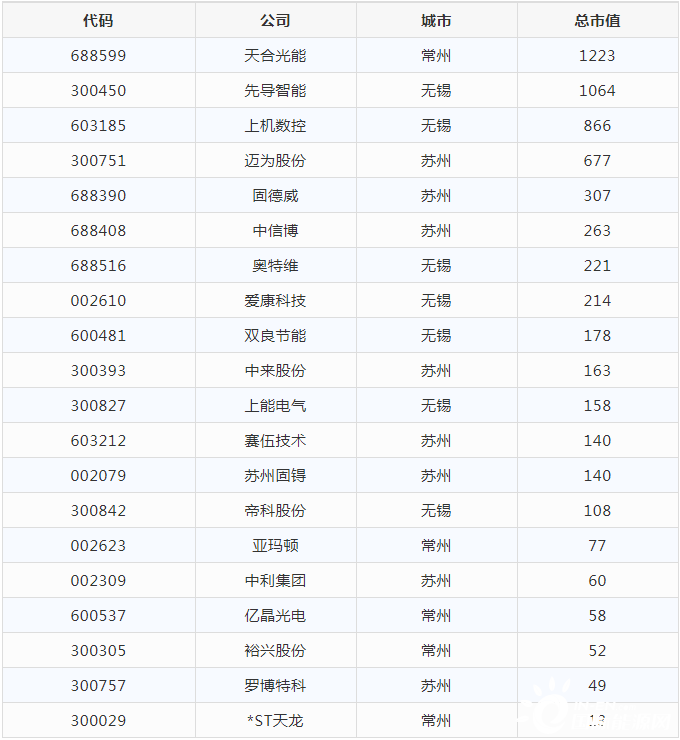Screen dimensions: 680x740
Task: Select market value 58
Action: tap(597, 615)
